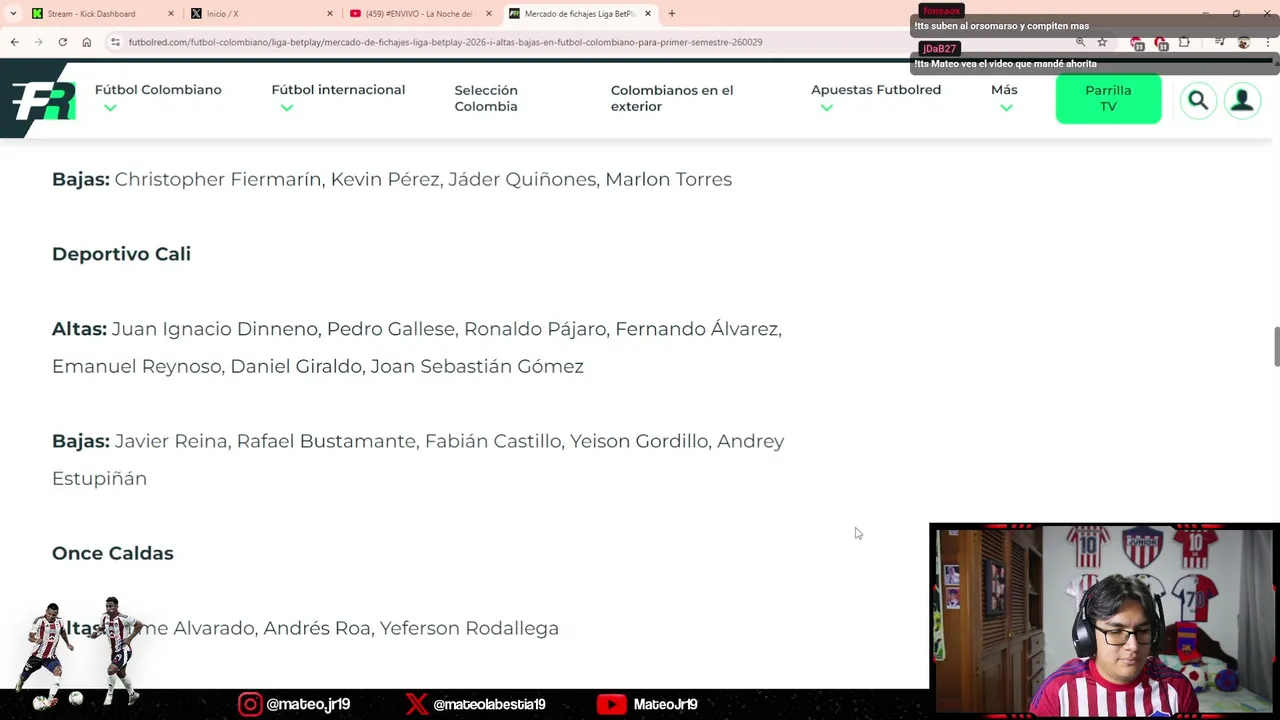Open the Chrome profile avatar
The width and height of the screenshot is (1280, 720).
1244,42
